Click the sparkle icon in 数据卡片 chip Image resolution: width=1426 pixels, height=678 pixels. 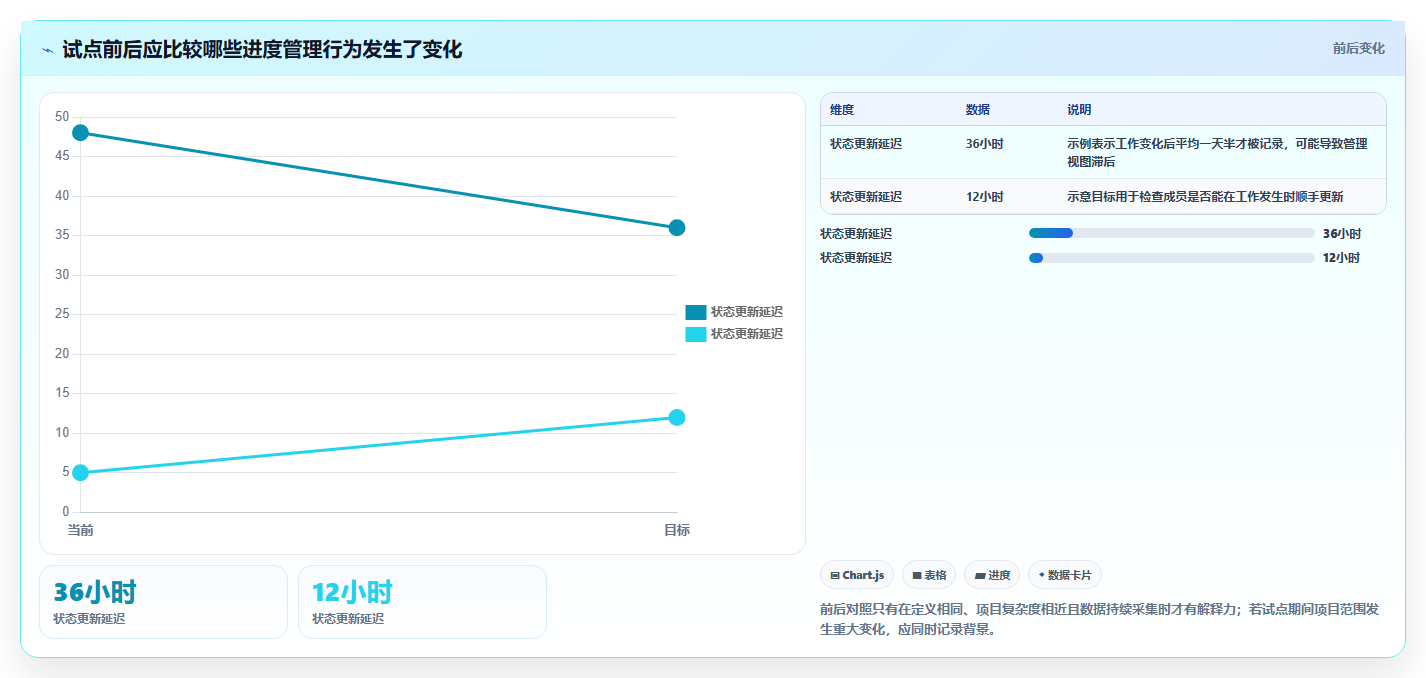[1042, 575]
